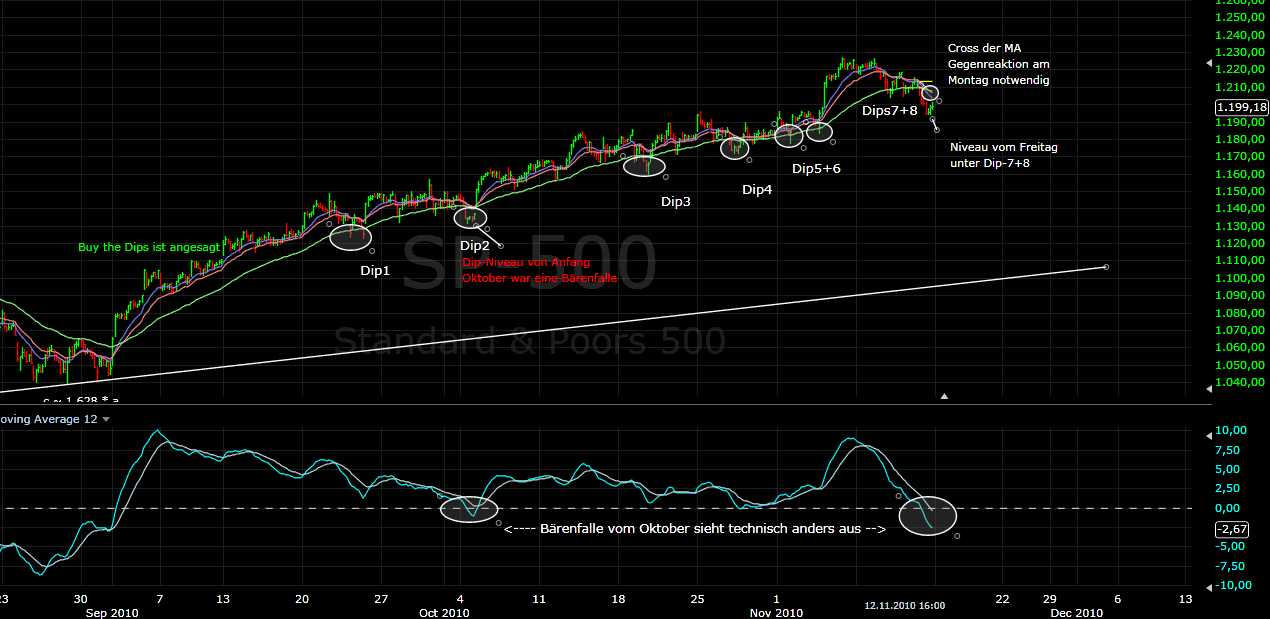The width and height of the screenshot is (1270, 619).
Task: Click the Bärenfalle vom Oktober indicator annotation
Action: point(695,528)
